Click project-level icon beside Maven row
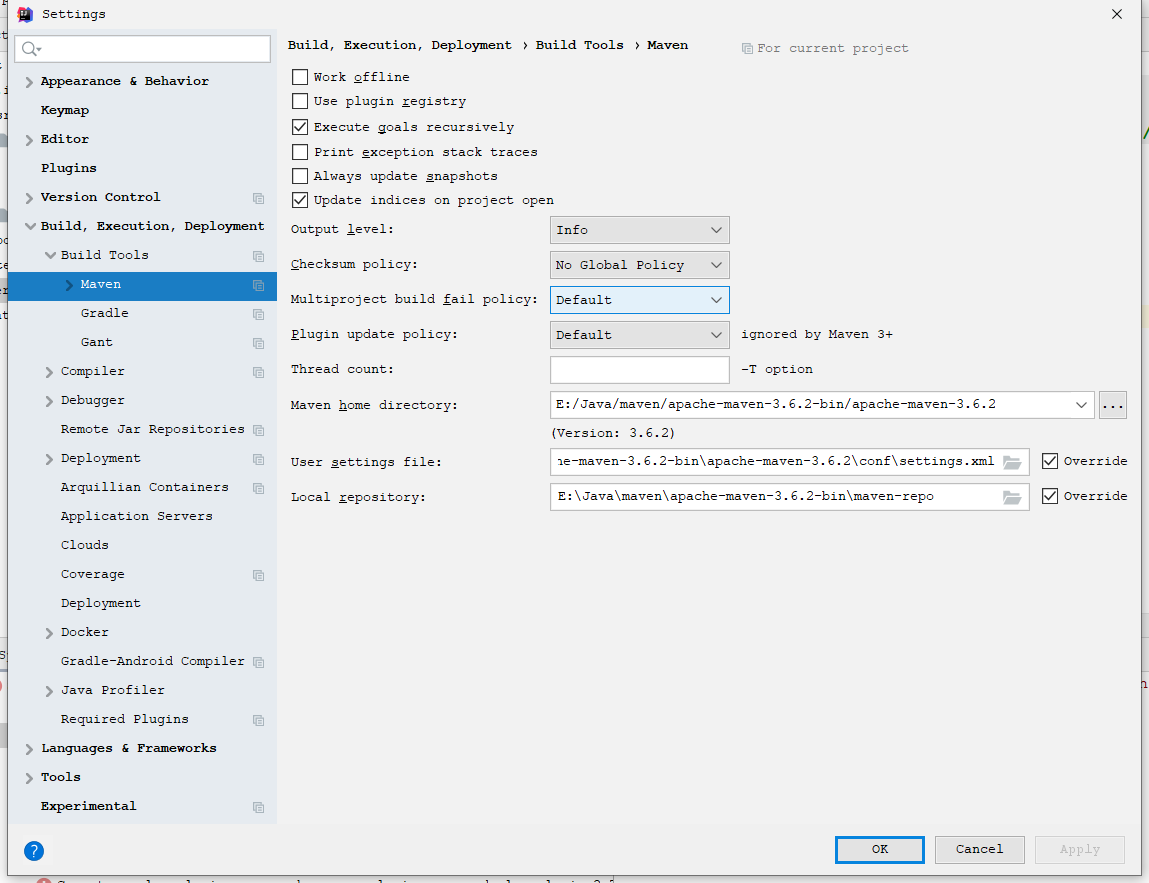The image size is (1149, 883). (259, 285)
